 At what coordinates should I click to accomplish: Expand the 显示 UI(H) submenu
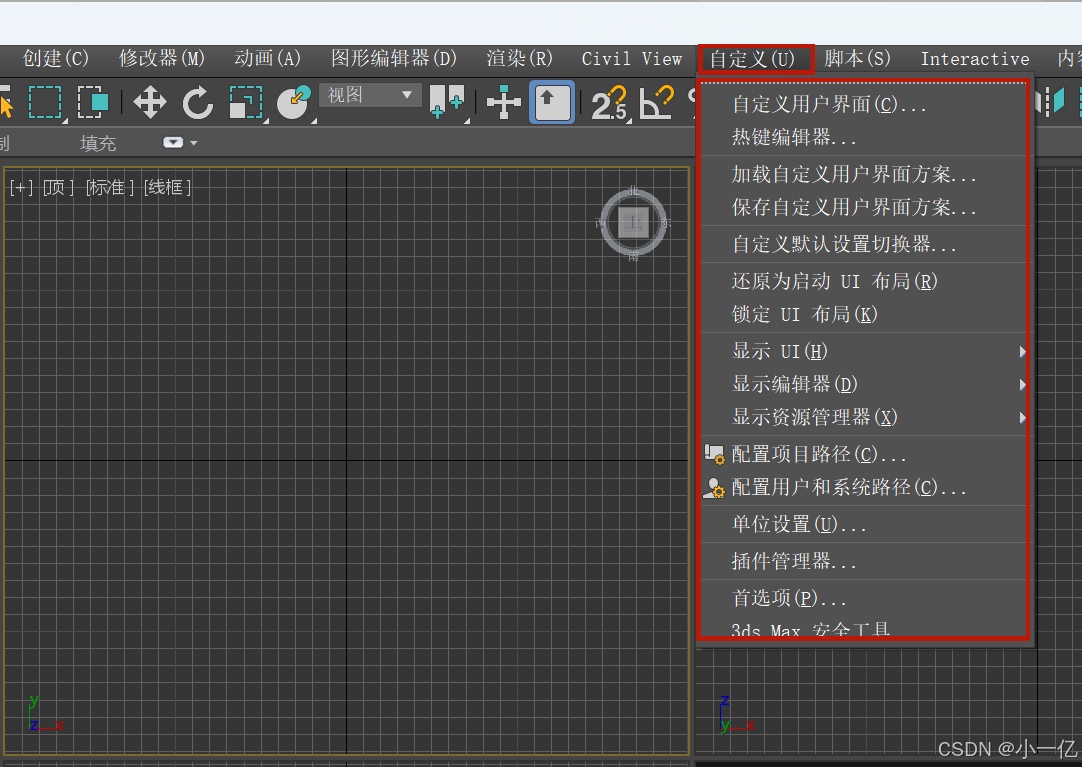865,351
